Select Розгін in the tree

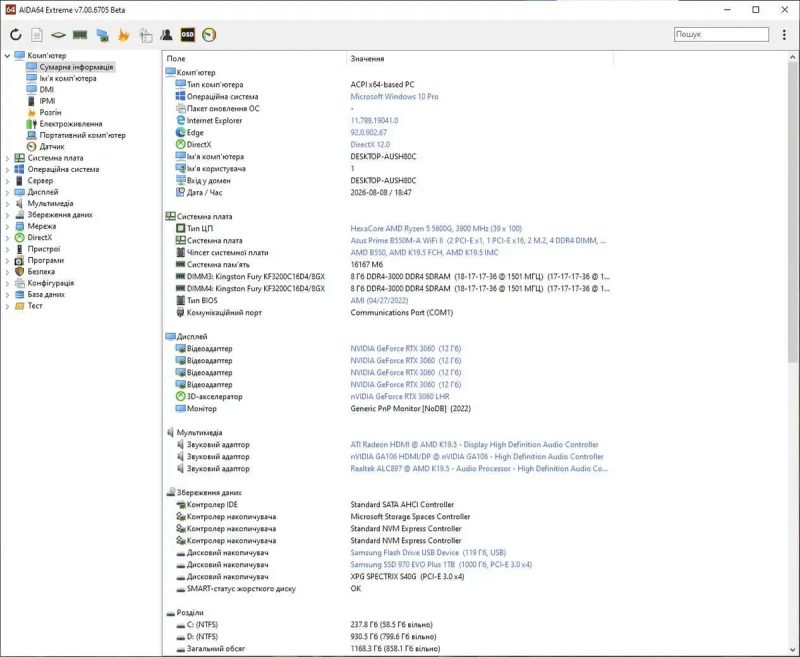(51, 112)
